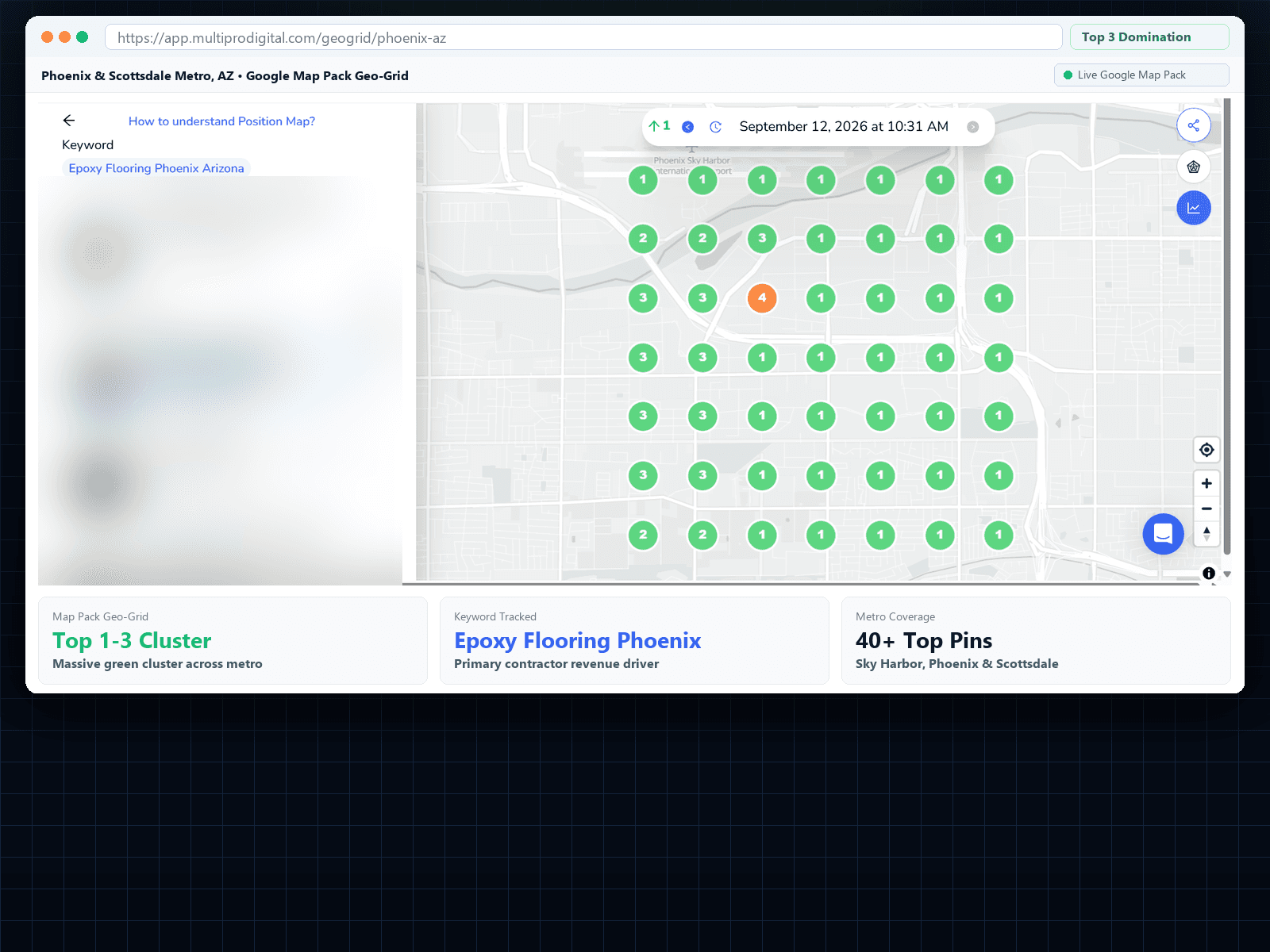Screen dimensions: 1270x952
Task: Click Primary contractor revenue driver text
Action: (556, 664)
